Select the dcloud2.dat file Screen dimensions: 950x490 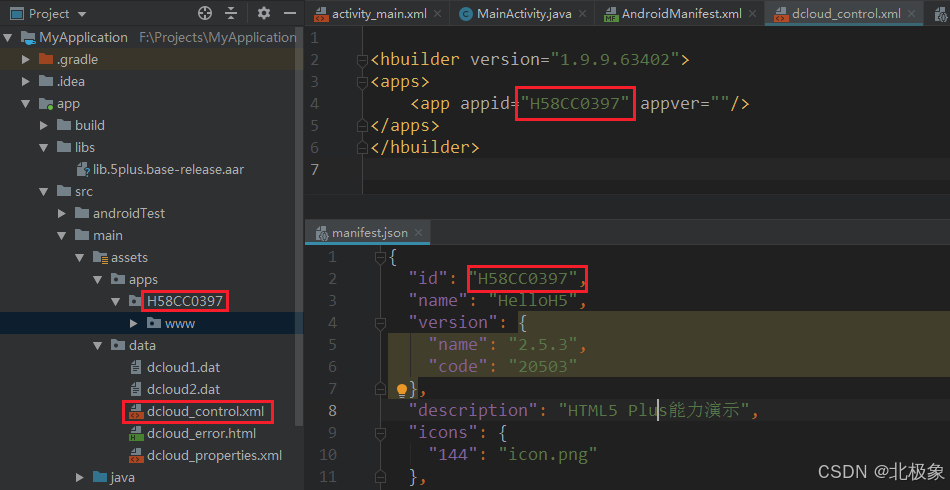point(174,389)
